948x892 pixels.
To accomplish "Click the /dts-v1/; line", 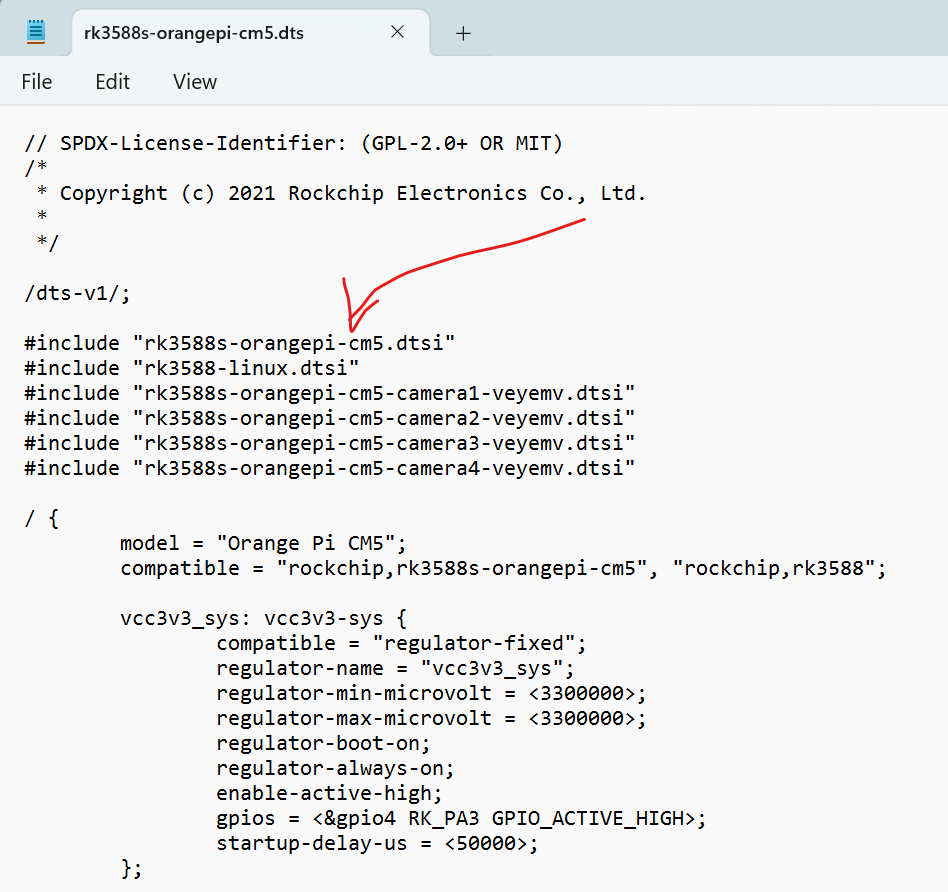I will 78,293.
